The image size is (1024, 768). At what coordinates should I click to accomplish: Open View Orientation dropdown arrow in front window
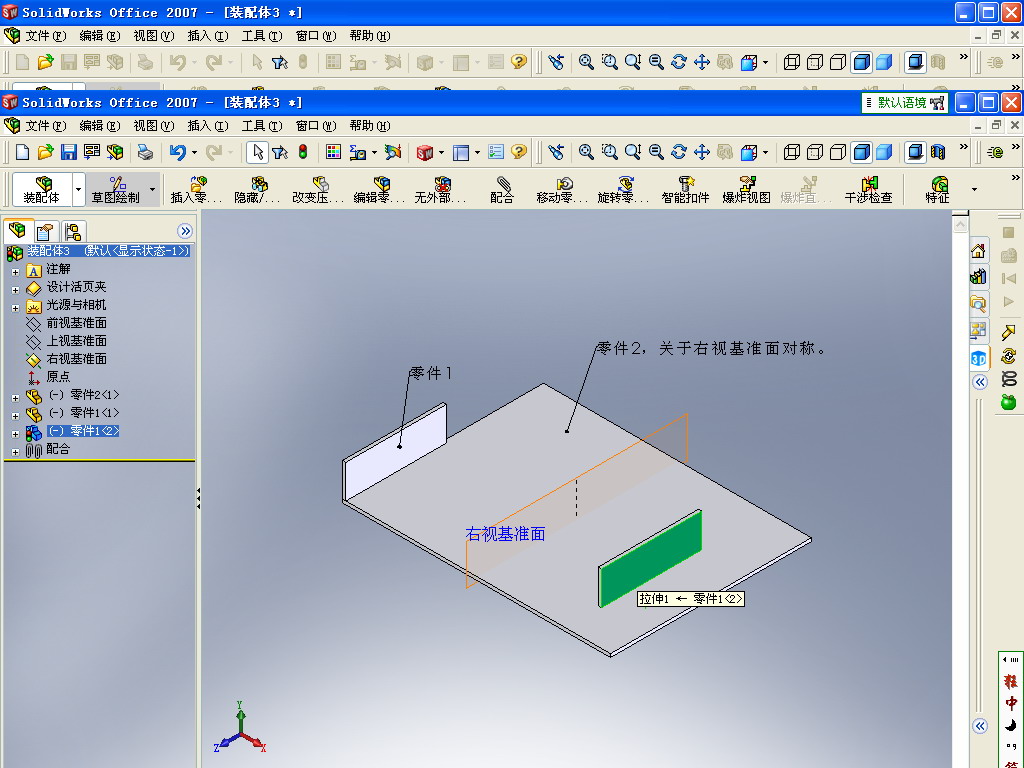[765, 153]
